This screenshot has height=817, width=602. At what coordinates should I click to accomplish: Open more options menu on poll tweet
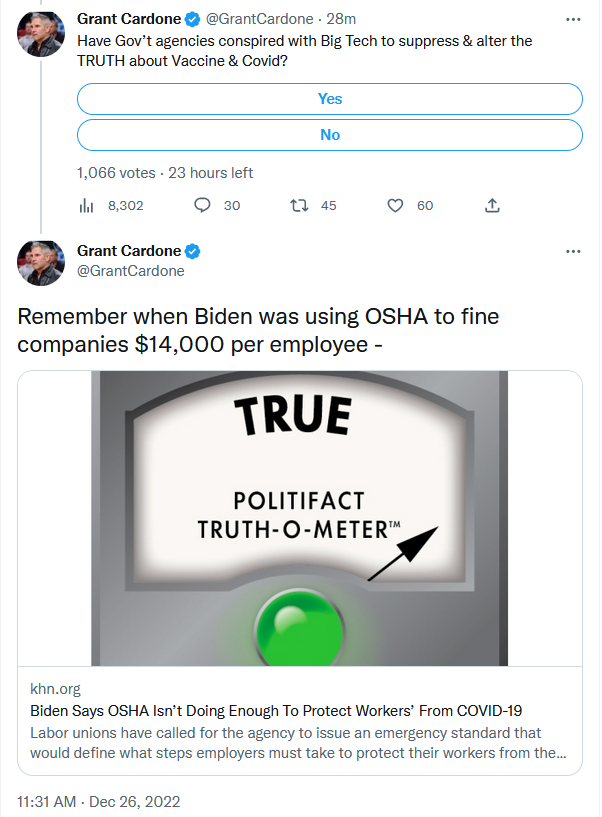tap(572, 20)
